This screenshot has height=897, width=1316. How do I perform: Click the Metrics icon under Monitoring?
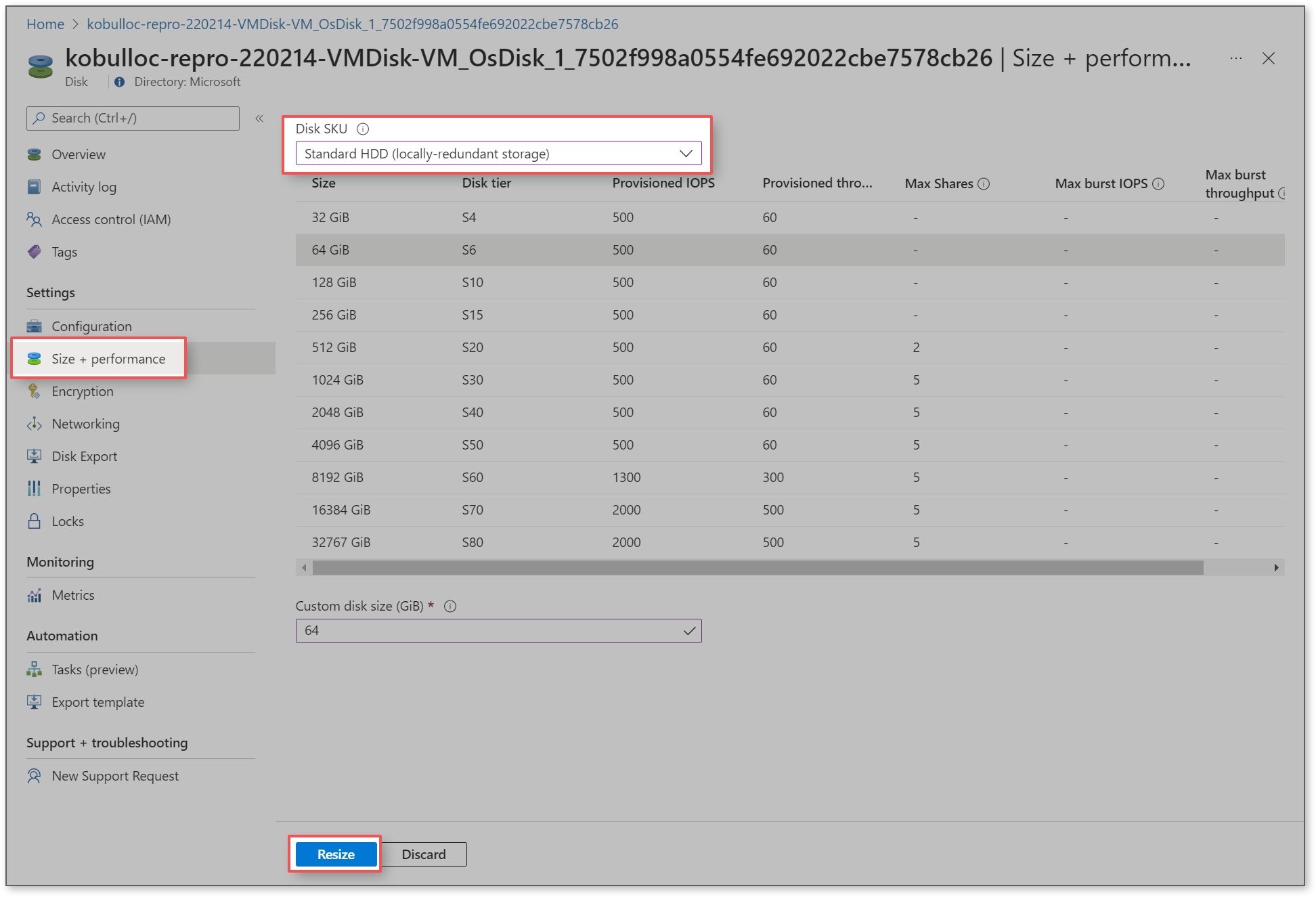(x=35, y=594)
